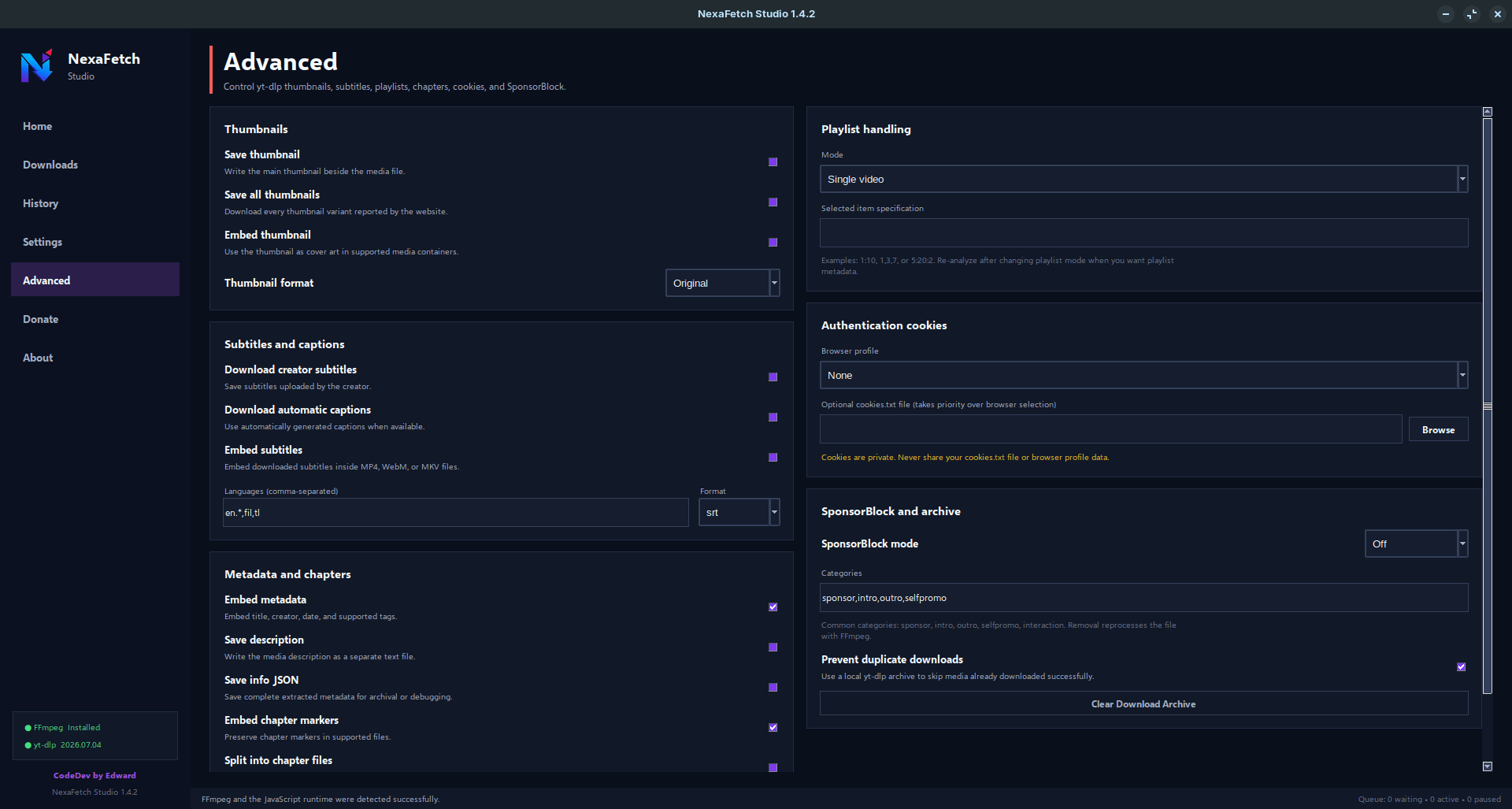Uncheck Embed chapter markers
Screen dimensions: 1512x809
[x=773, y=728]
